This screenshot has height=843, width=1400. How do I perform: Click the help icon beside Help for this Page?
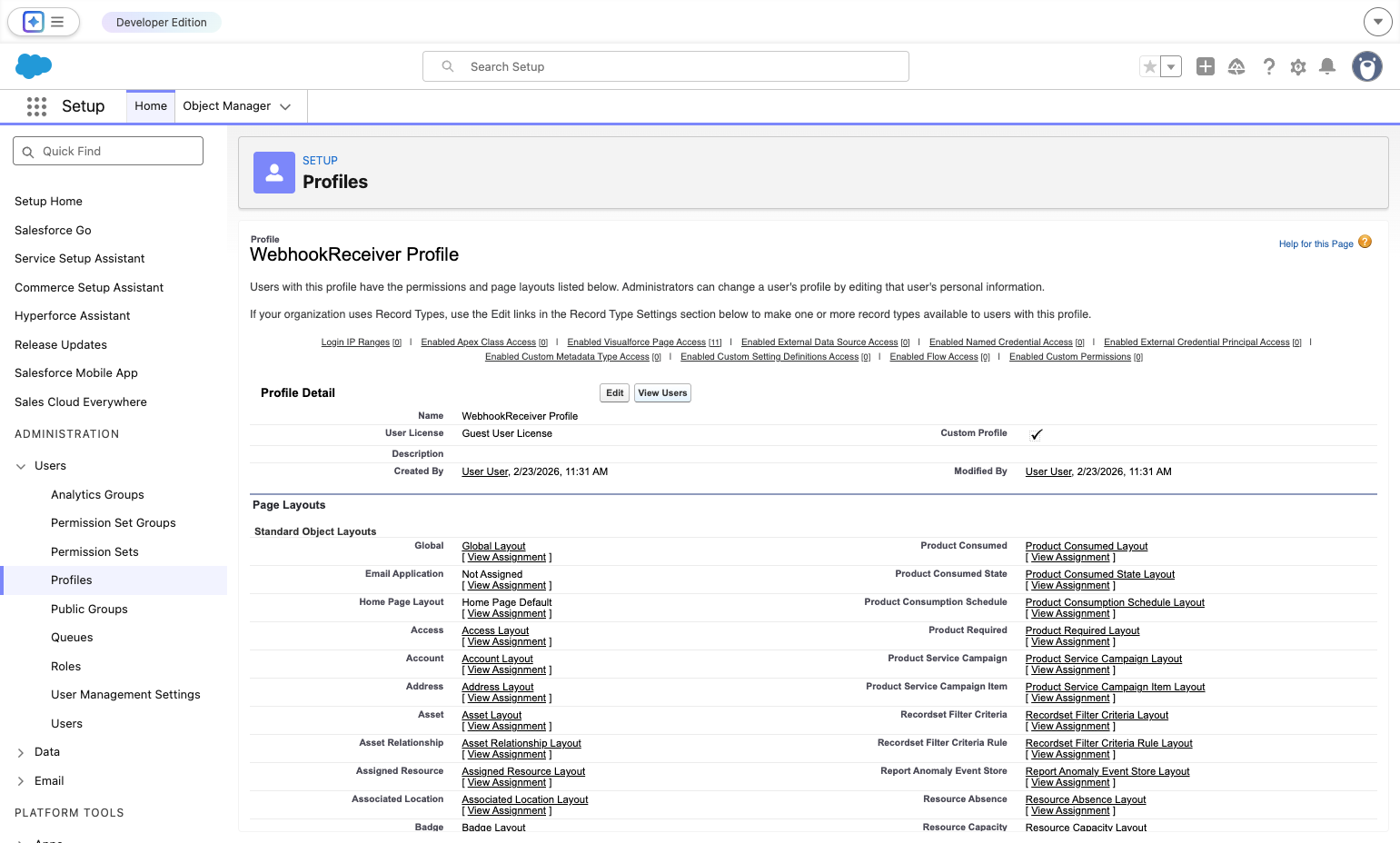click(x=1365, y=242)
